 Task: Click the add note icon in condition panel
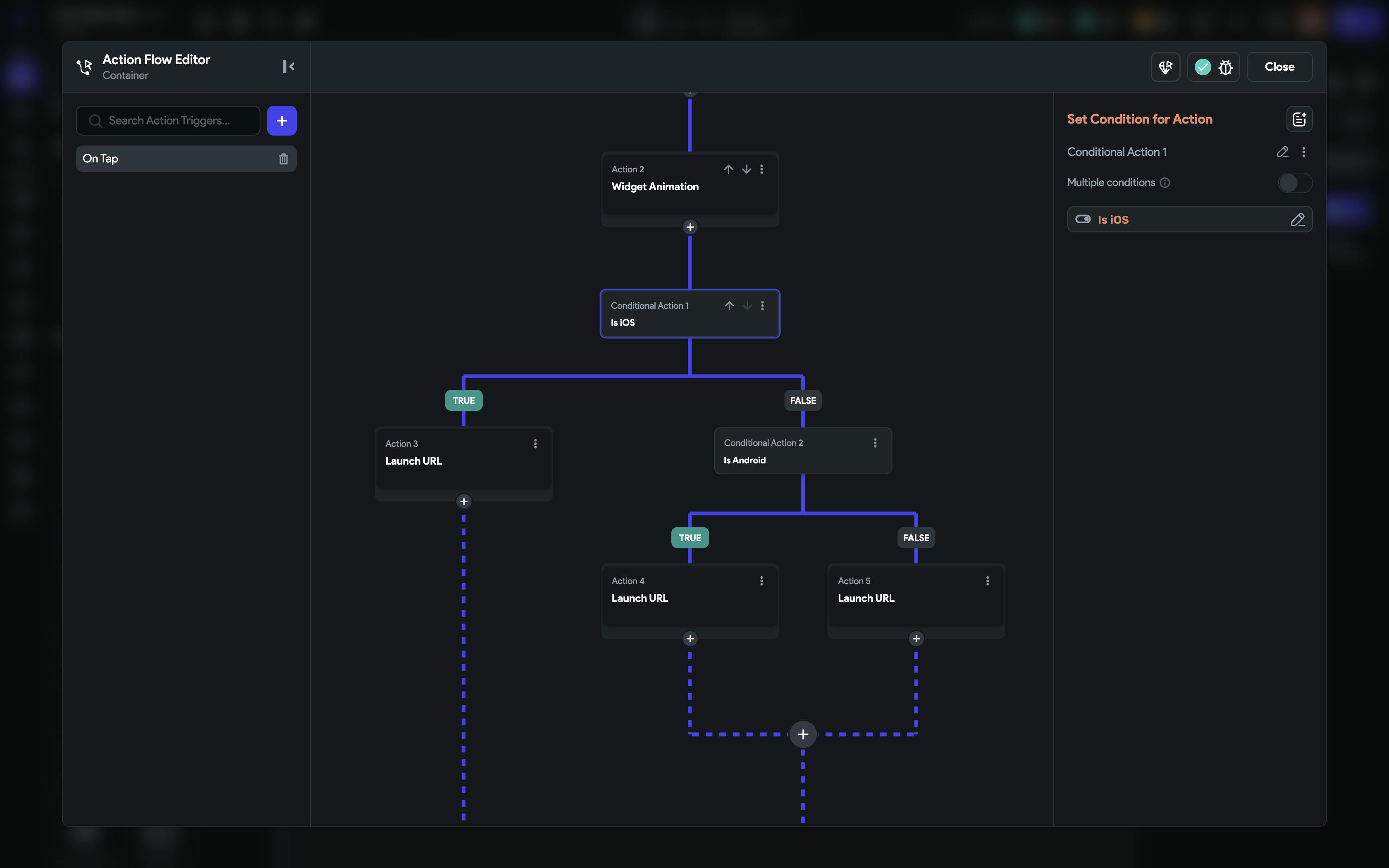click(1299, 119)
